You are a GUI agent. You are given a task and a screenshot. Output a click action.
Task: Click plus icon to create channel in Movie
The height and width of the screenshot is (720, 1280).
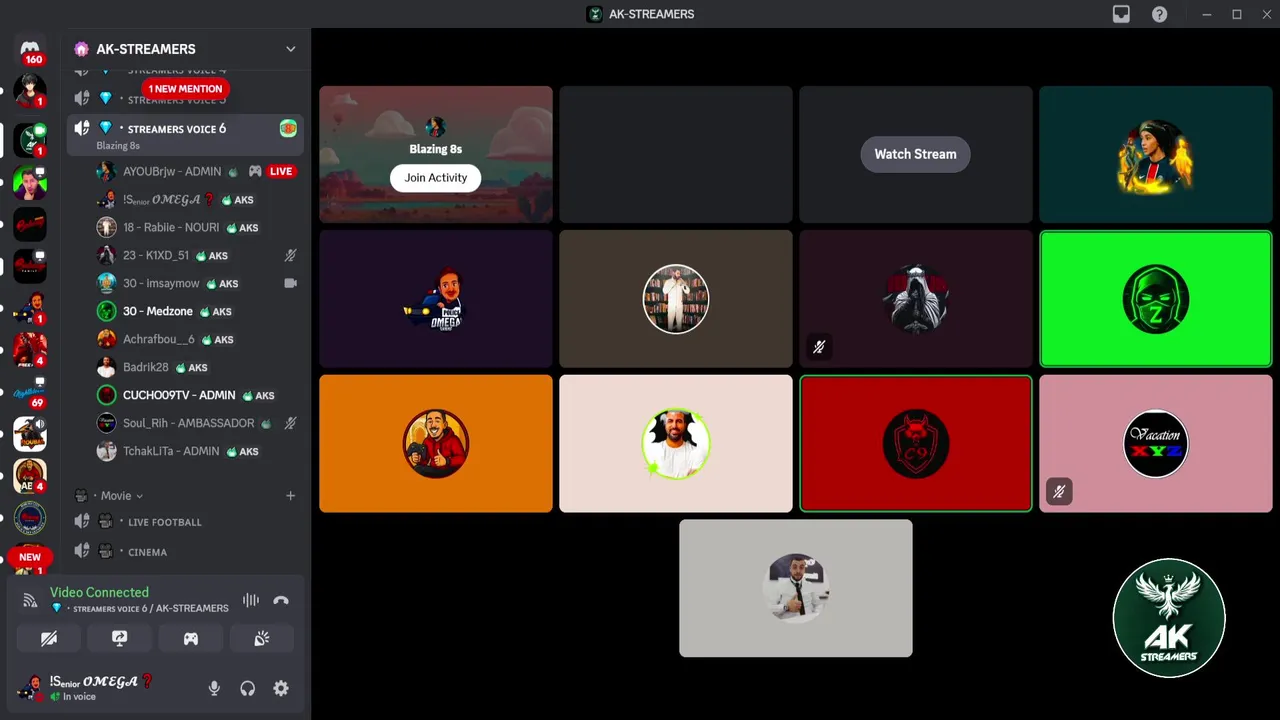tap(290, 495)
